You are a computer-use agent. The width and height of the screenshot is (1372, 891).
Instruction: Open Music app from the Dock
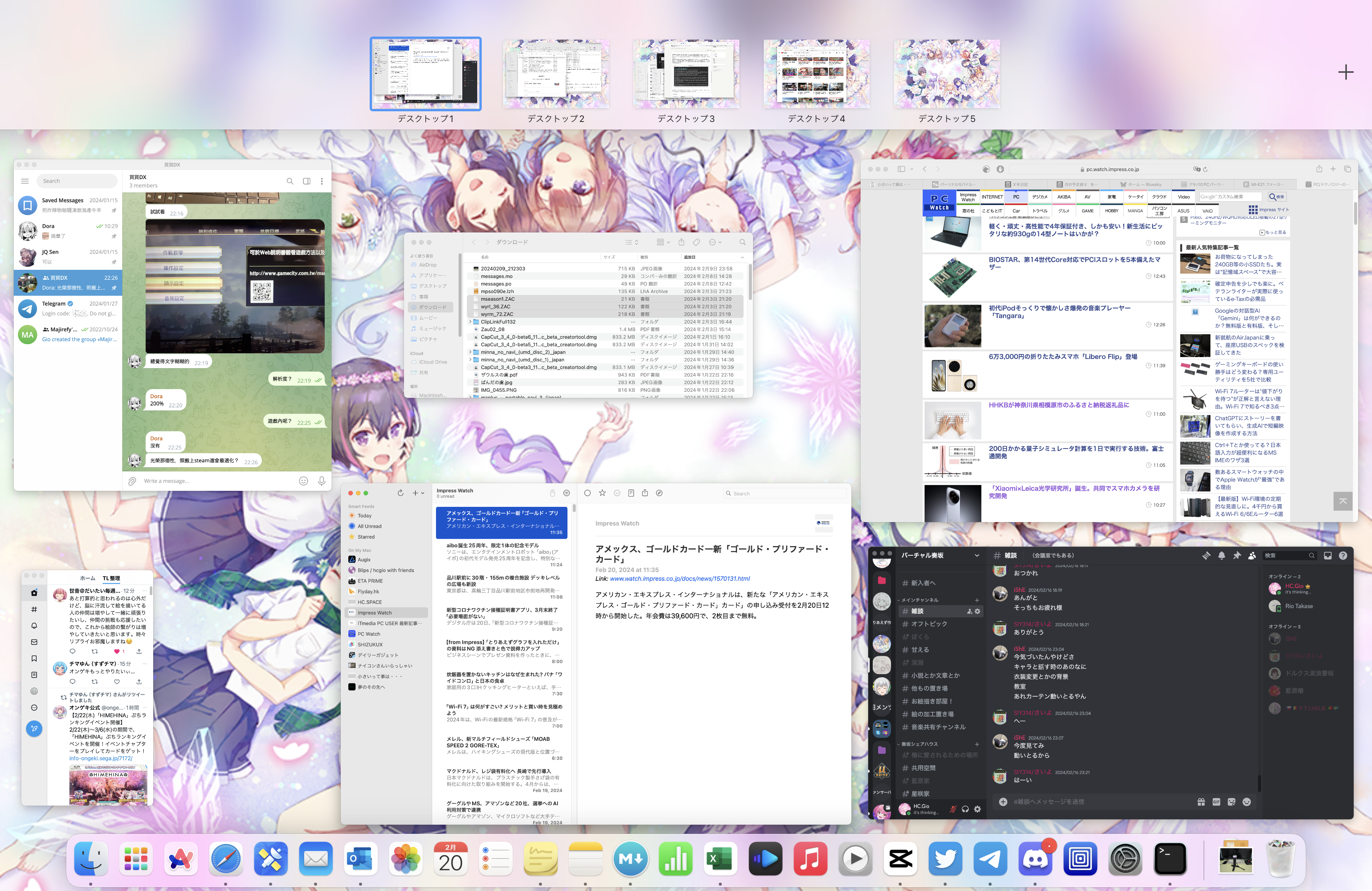click(x=810, y=858)
